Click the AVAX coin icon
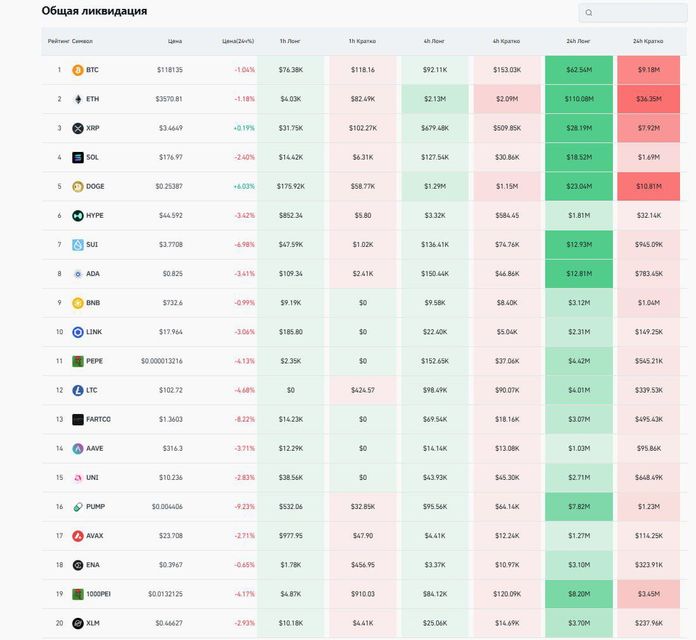This screenshot has height=640, width=696. (78, 536)
